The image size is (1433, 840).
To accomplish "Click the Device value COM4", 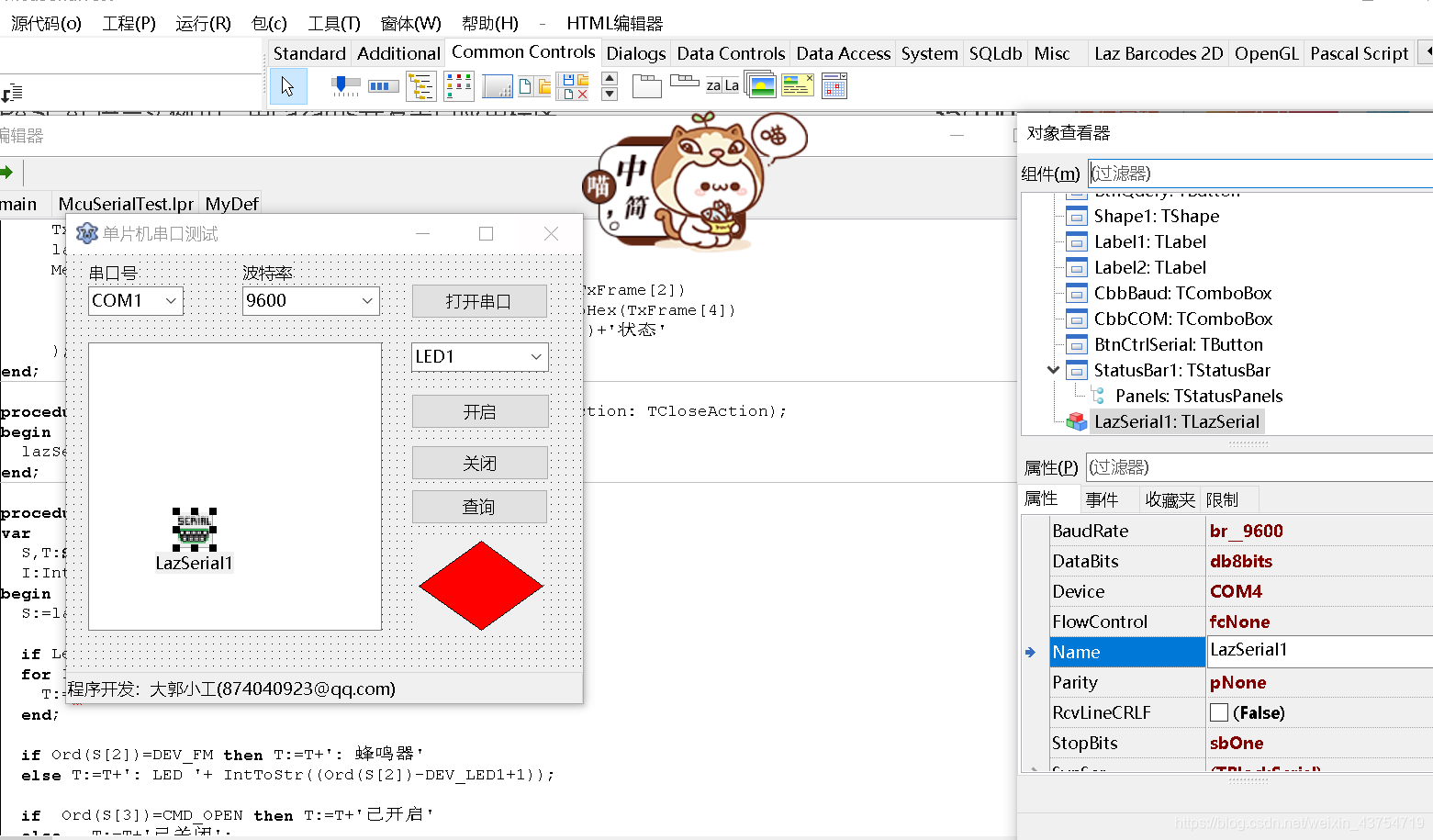I will [x=1236, y=591].
